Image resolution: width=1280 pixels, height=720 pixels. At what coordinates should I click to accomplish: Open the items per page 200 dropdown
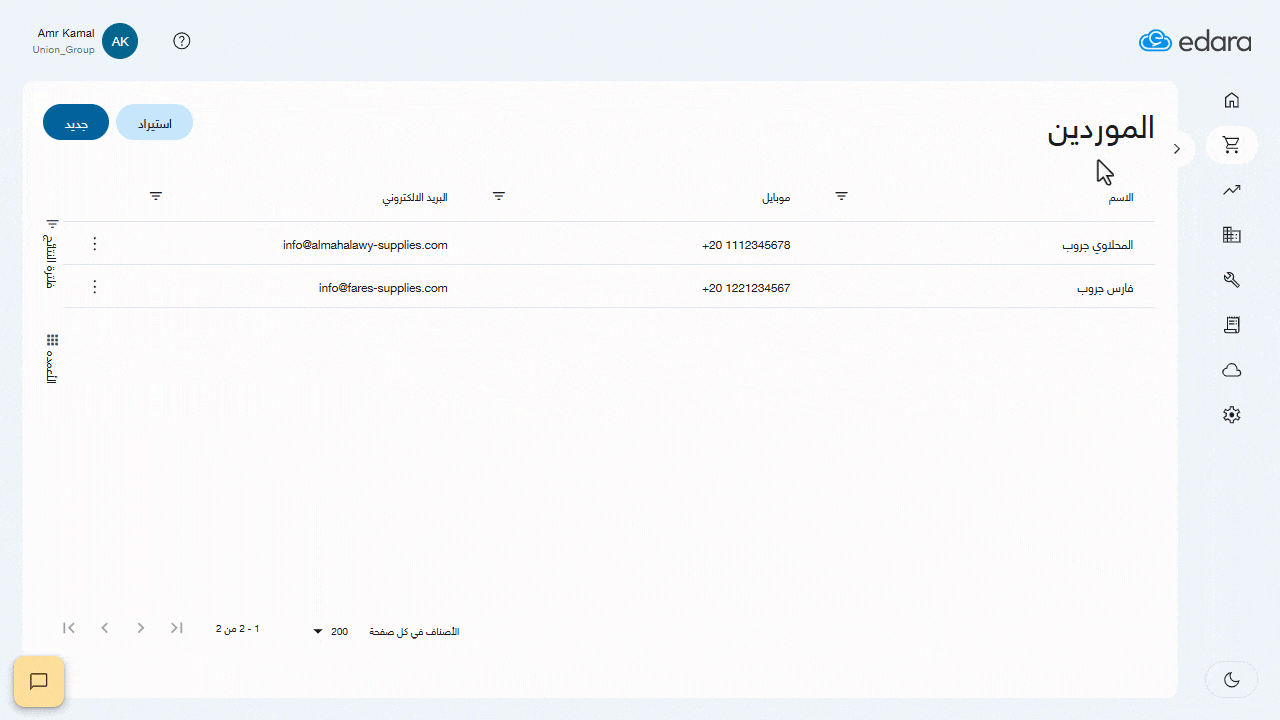330,632
